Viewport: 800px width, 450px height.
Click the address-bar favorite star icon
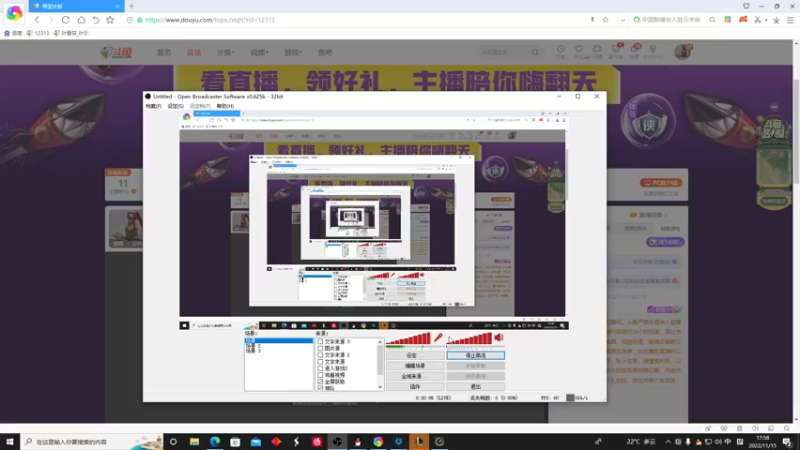click(x=606, y=20)
